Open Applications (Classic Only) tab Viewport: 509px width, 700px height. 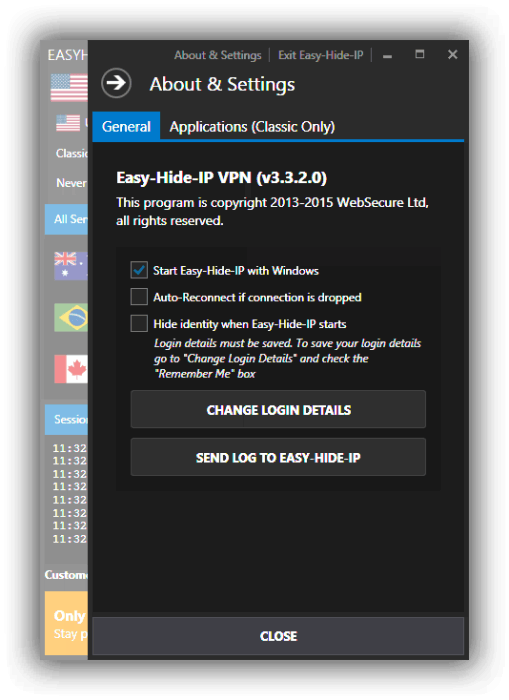[252, 127]
